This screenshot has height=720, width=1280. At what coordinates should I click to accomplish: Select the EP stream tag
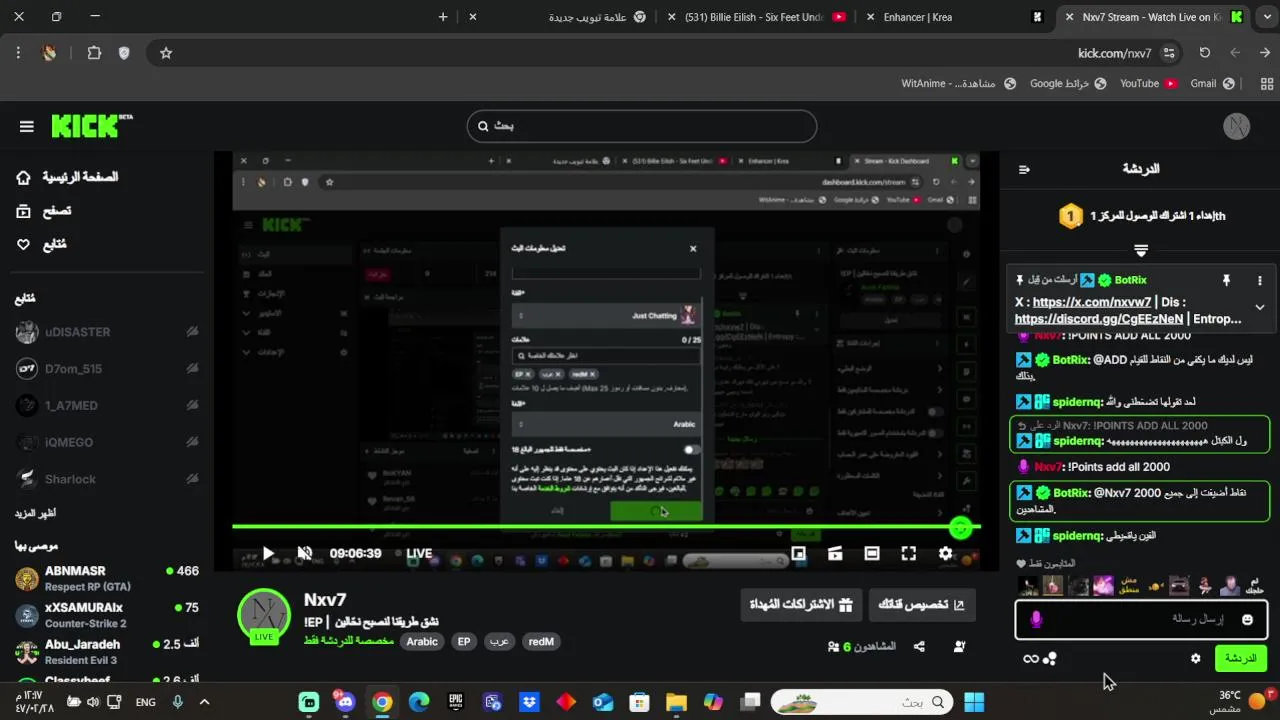(x=464, y=642)
